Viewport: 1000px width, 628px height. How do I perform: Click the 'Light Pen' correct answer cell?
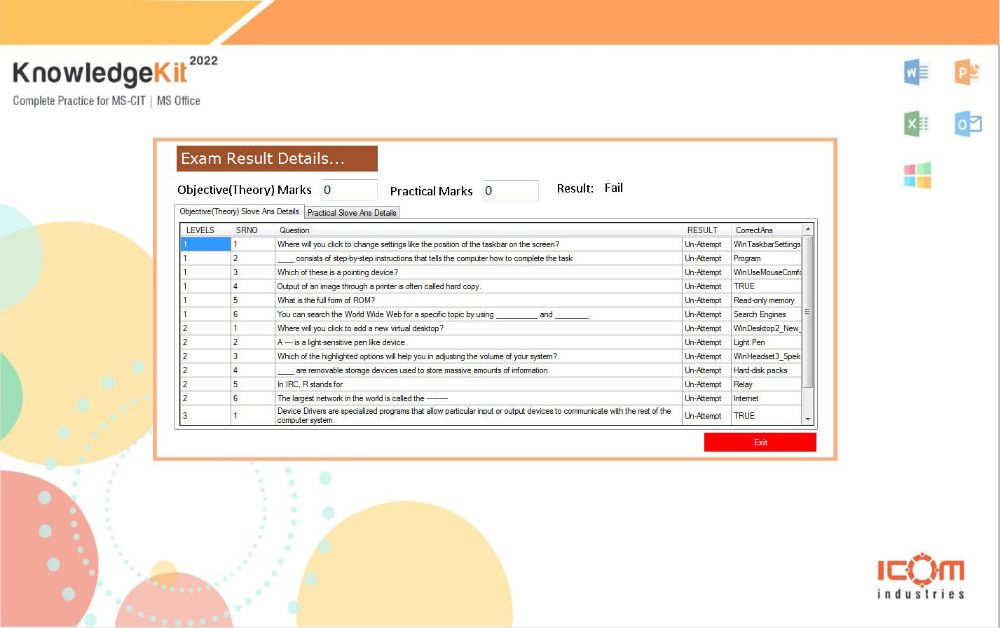coord(767,342)
